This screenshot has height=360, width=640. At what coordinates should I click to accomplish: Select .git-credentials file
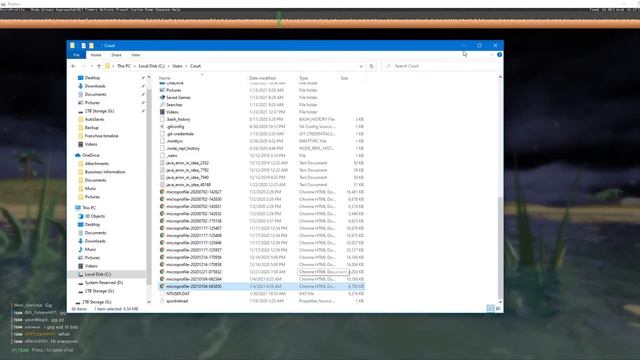click(180, 134)
